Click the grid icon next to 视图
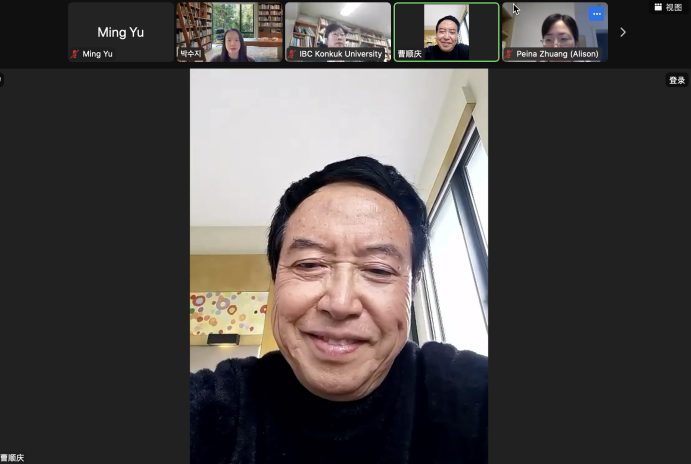Viewport: 691px width, 464px height. coord(658,7)
